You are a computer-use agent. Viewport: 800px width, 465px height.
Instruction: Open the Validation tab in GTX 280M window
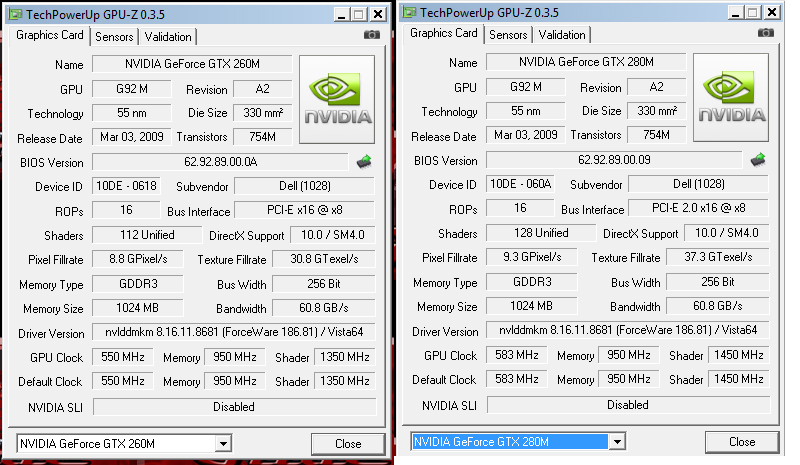point(562,35)
